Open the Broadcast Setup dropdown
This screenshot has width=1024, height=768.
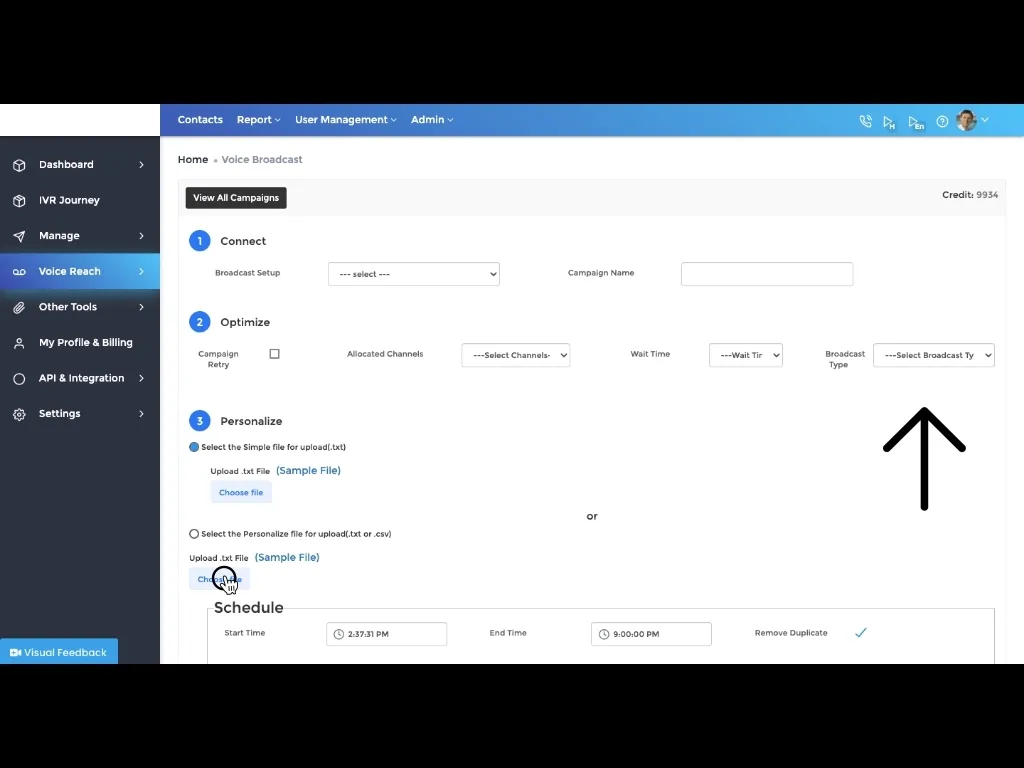pos(414,274)
